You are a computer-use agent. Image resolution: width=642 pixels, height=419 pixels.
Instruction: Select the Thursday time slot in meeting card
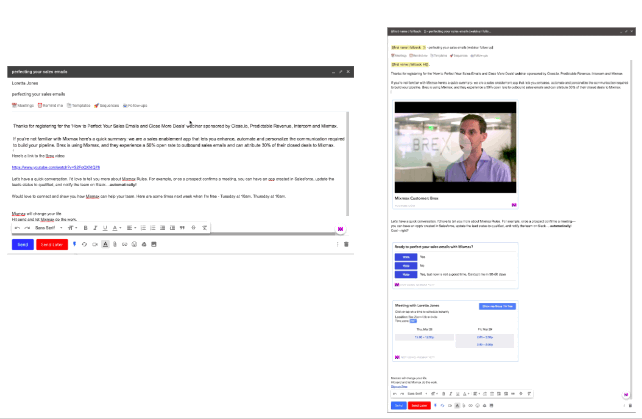[424, 337]
